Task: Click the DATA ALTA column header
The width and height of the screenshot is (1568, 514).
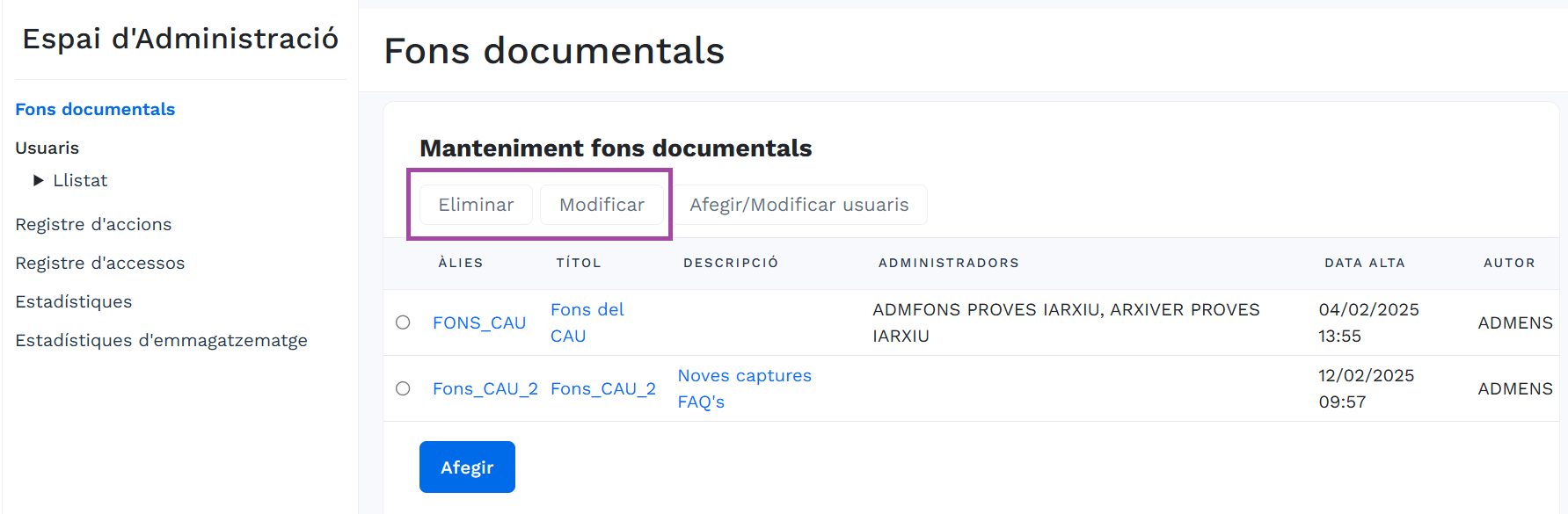Action: (x=1365, y=263)
